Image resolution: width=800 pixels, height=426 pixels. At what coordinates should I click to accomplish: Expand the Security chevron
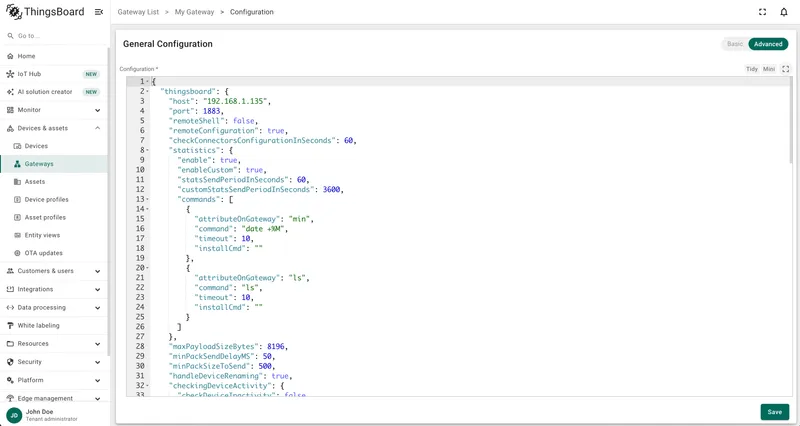[97, 362]
